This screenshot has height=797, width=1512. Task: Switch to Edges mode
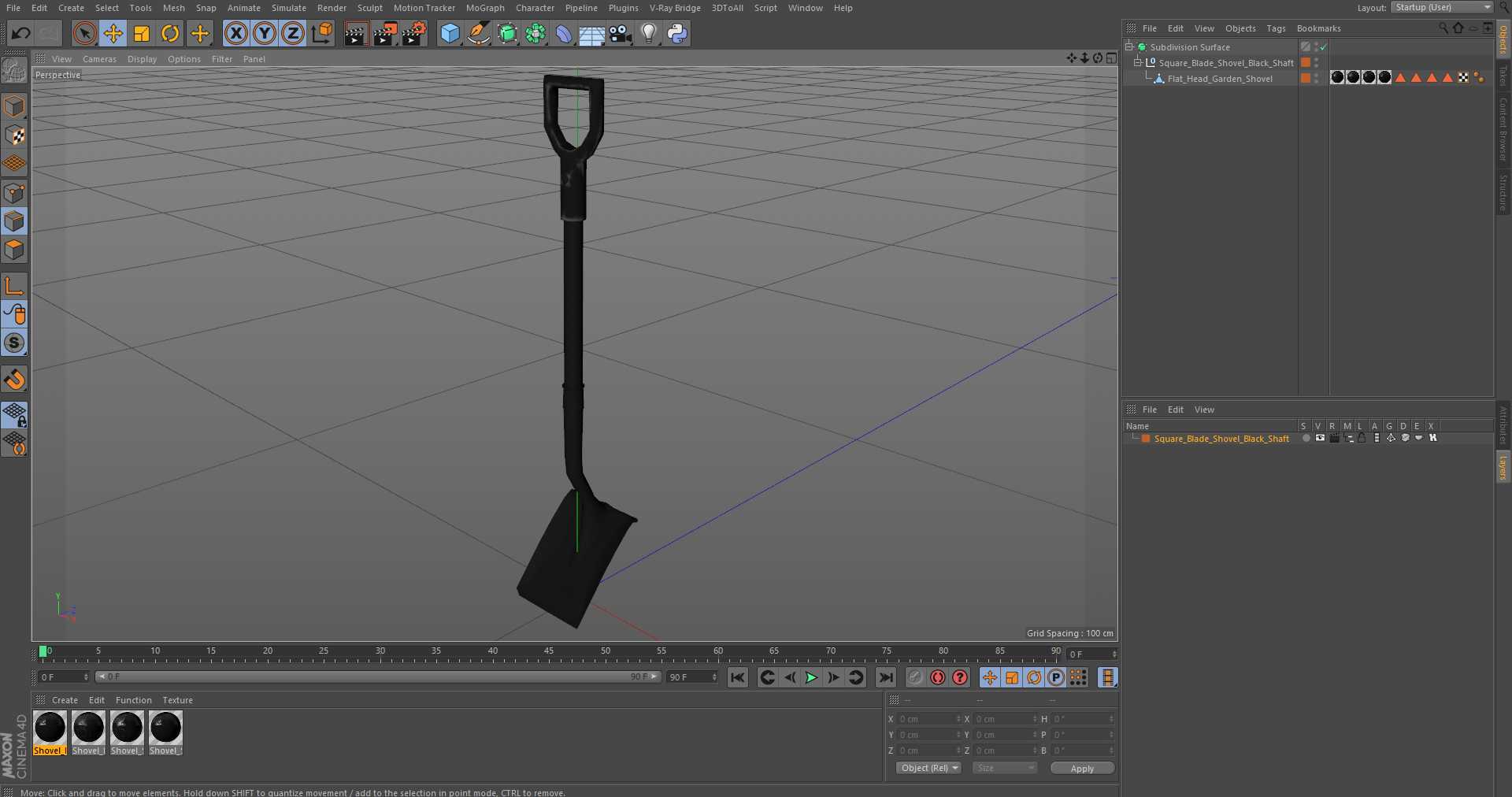pos(14,221)
